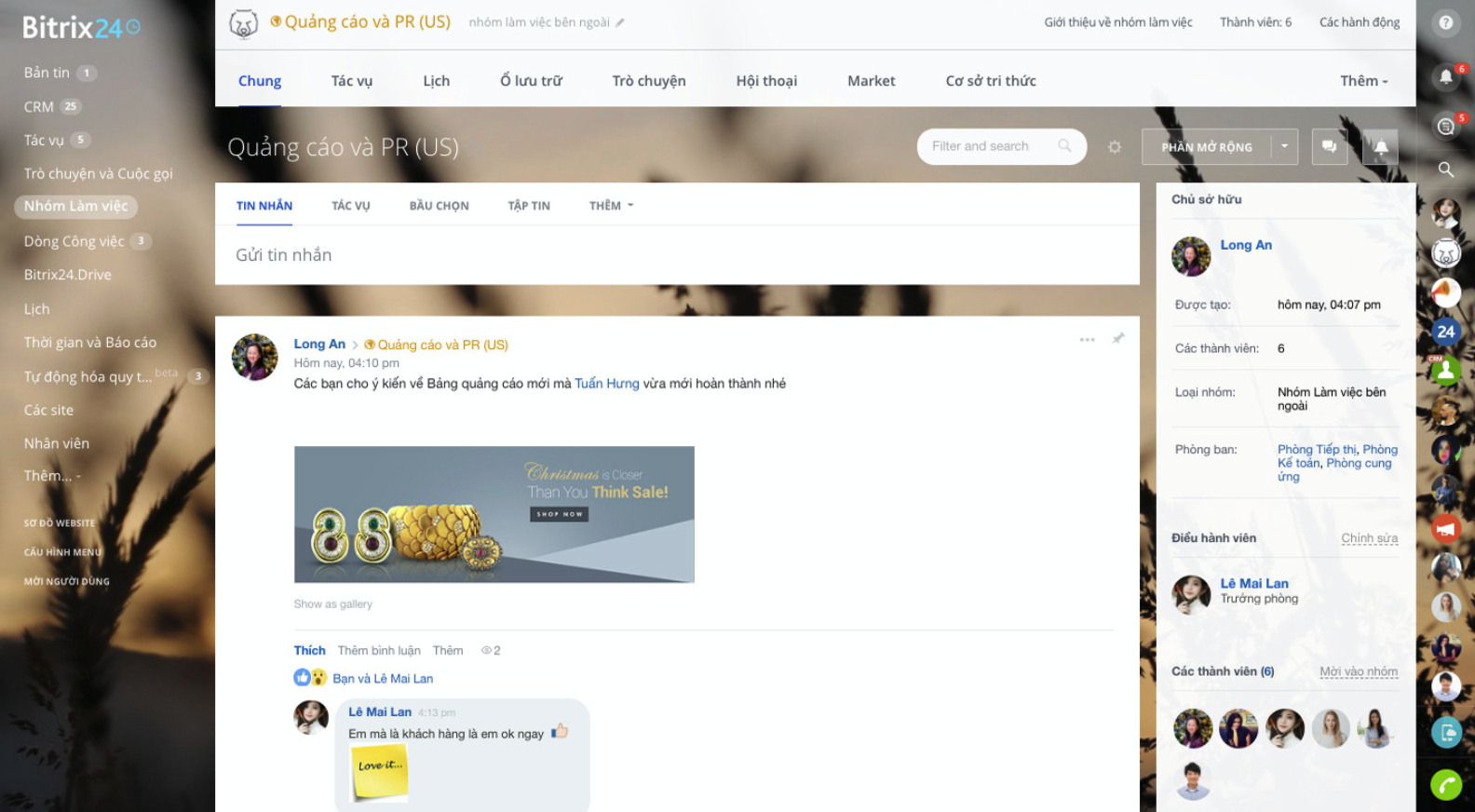
Task: Edit group type via the pencil icon
Action: (620, 22)
